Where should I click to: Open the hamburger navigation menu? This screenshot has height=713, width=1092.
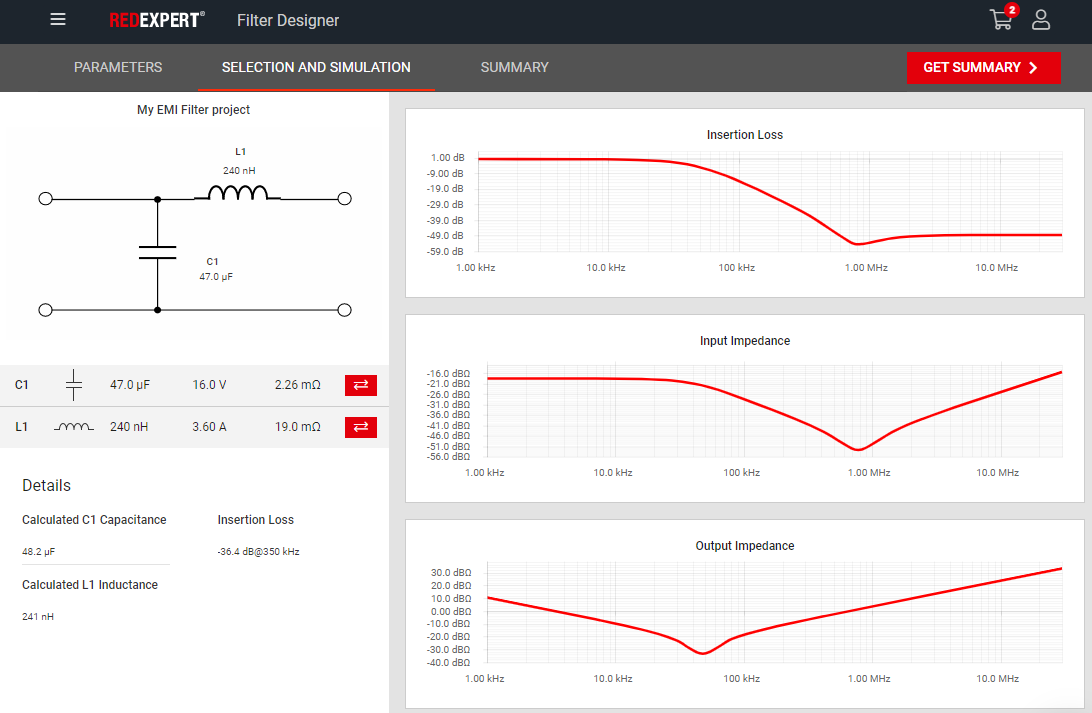click(58, 20)
